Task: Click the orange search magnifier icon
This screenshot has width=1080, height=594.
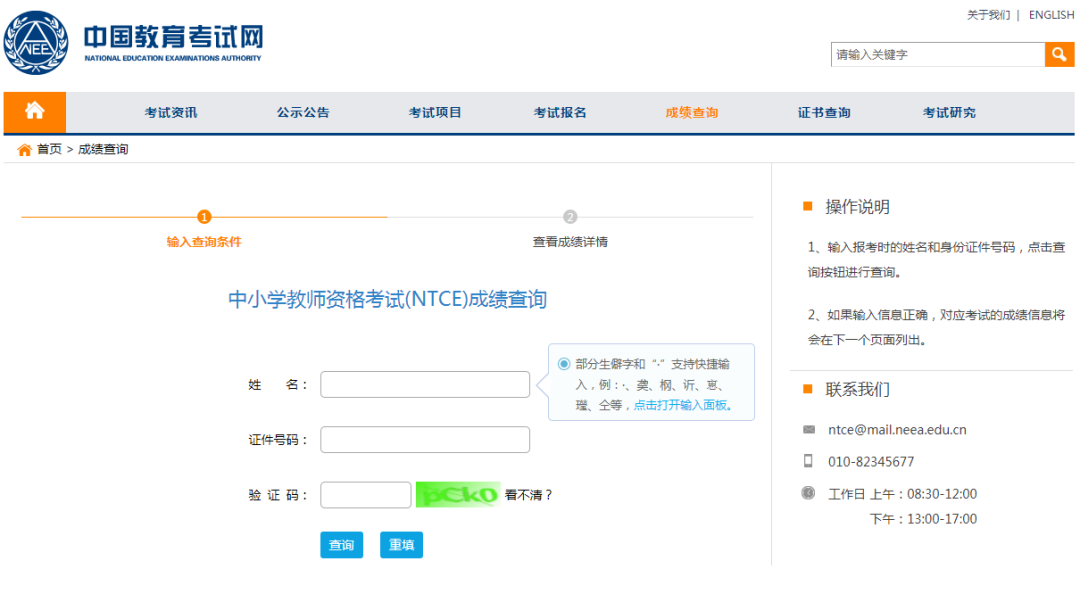Action: [x=1059, y=54]
